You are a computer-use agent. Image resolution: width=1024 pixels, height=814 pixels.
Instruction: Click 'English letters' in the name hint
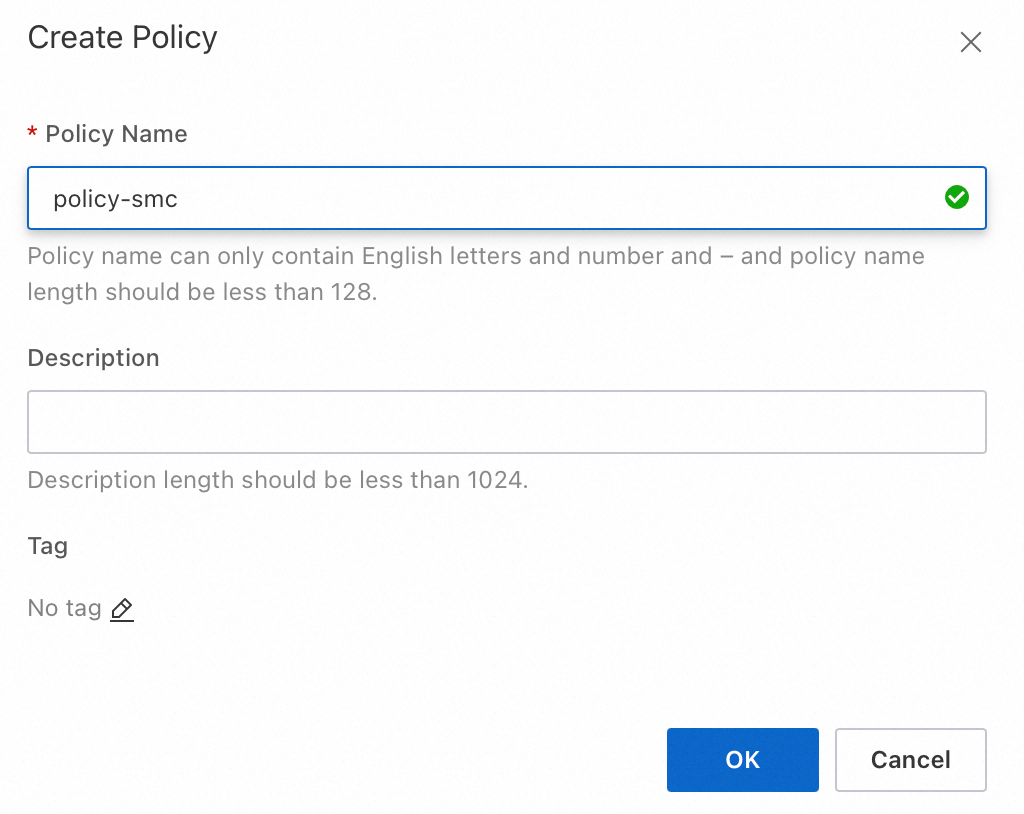pyautogui.click(x=441, y=256)
